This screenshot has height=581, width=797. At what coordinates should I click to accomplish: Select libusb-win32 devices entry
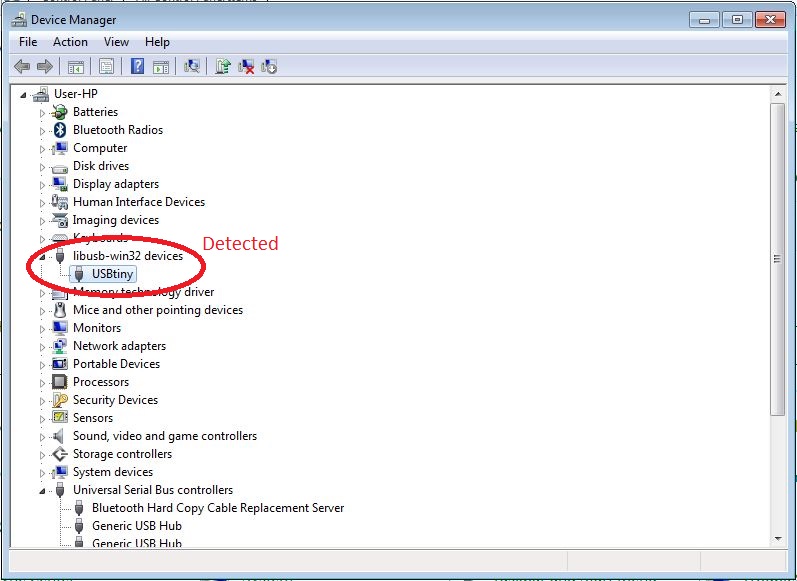point(128,256)
